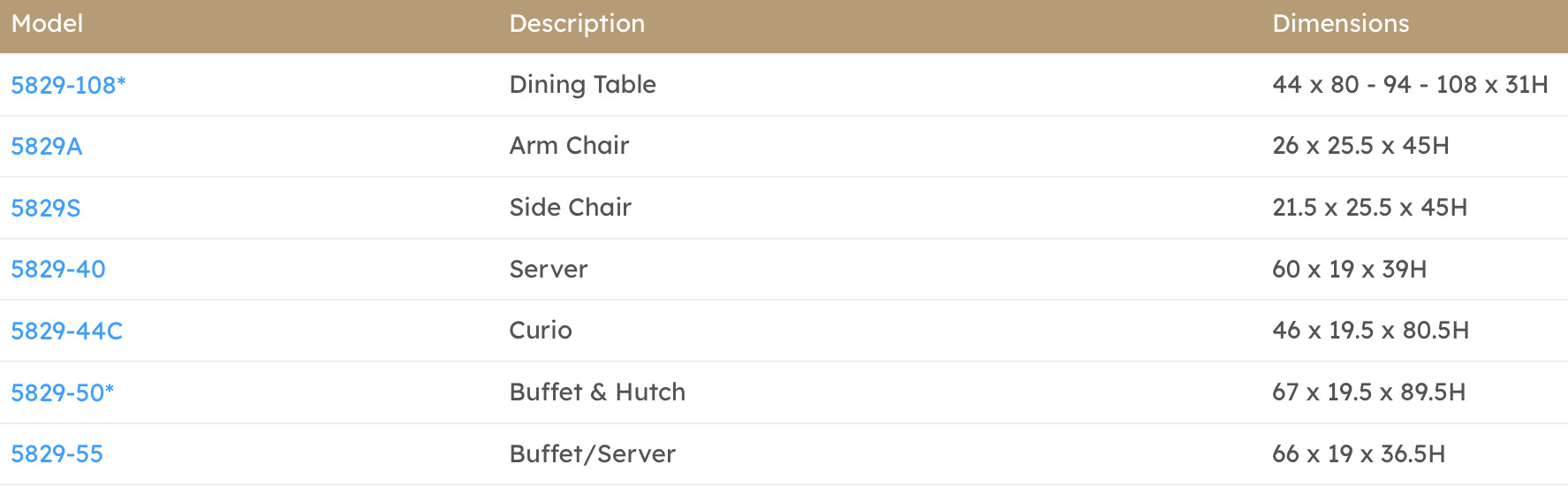This screenshot has width=1568, height=487.
Task: Click the Server description cell
Action: pyautogui.click(x=548, y=269)
